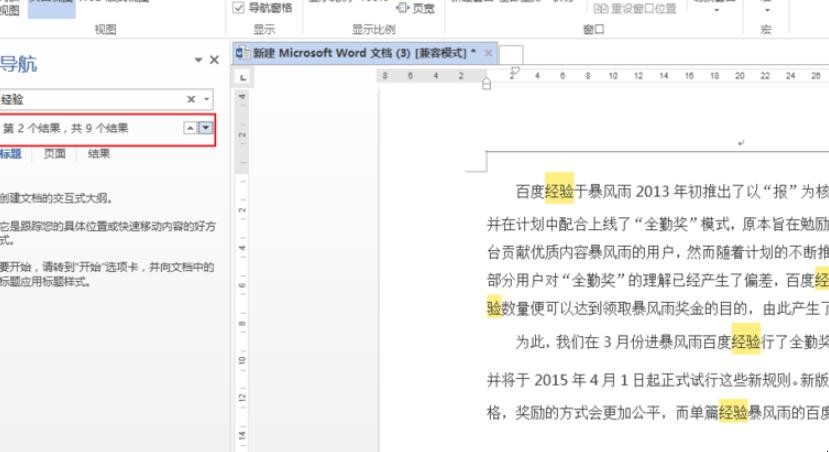Open the 结果 tab in navigation
The image size is (829, 452).
[x=99, y=154]
